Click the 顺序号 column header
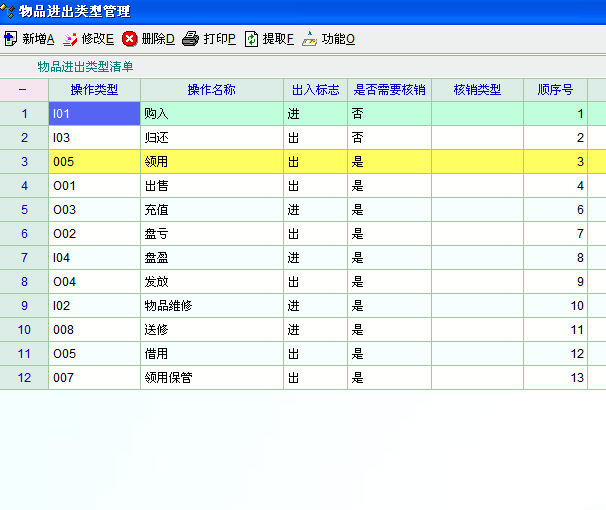This screenshot has height=510, width=606. (555, 89)
